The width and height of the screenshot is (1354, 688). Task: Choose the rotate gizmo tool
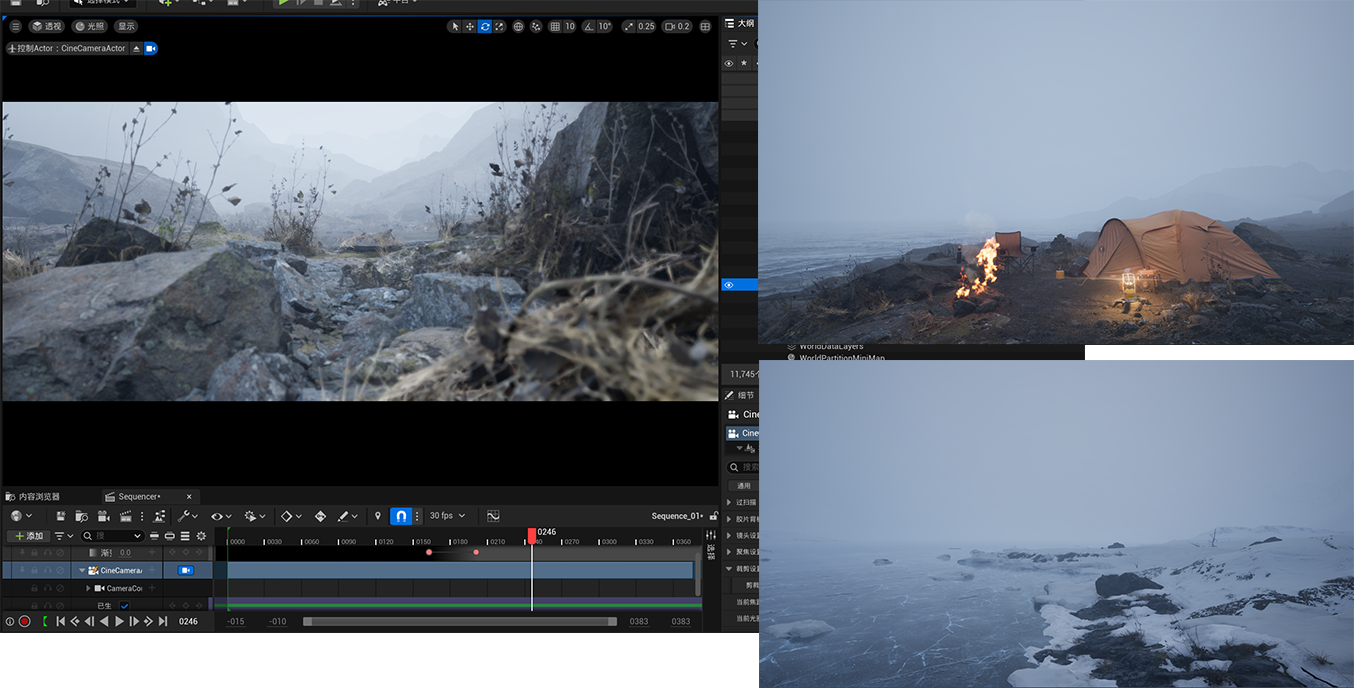[x=485, y=26]
